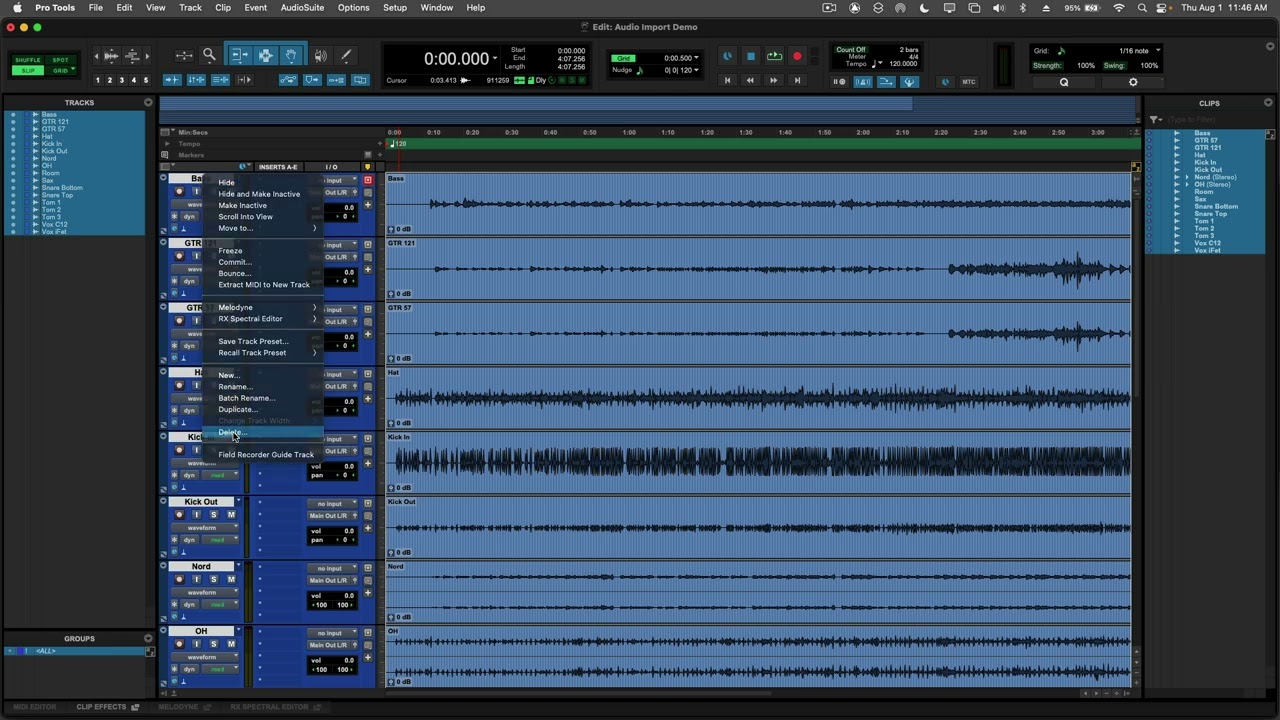Toggle input monitoring on Kick Out track

[x=196, y=515]
